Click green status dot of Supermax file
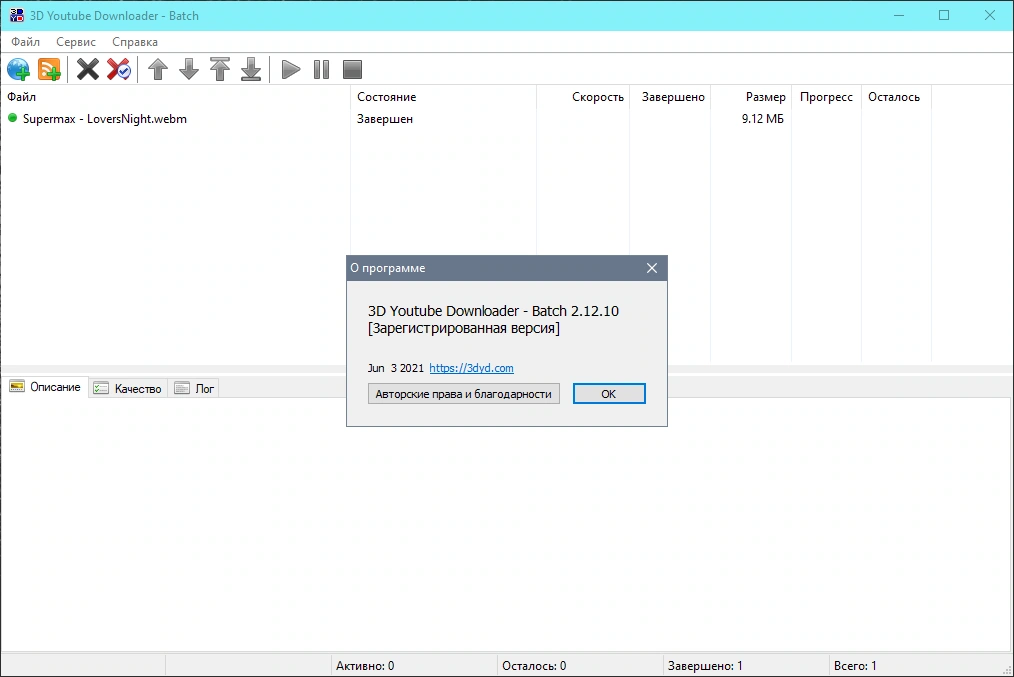 pos(12,118)
